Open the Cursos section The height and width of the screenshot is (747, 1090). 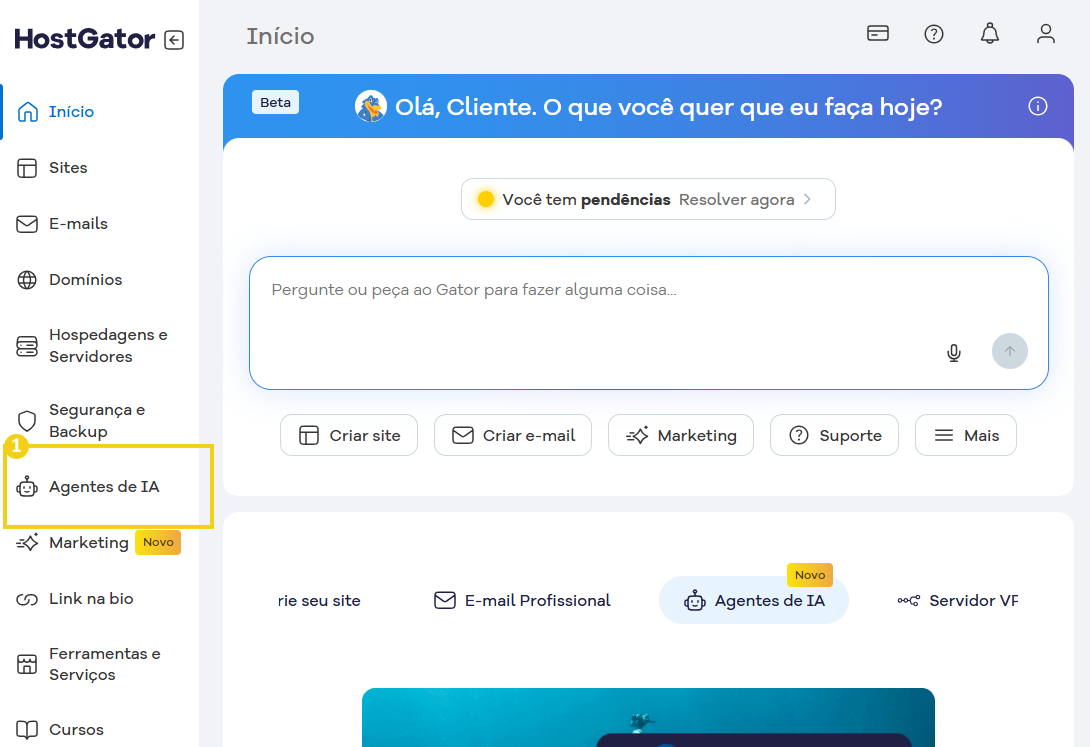76,730
